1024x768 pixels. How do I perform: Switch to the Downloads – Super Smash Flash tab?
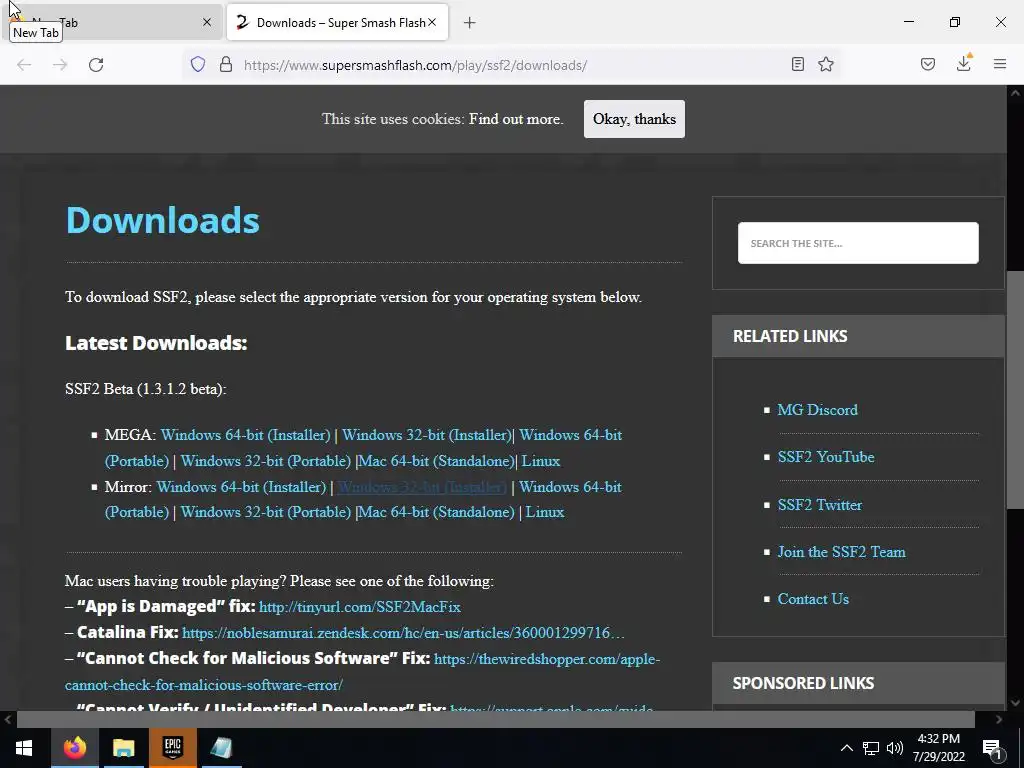pyautogui.click(x=338, y=22)
